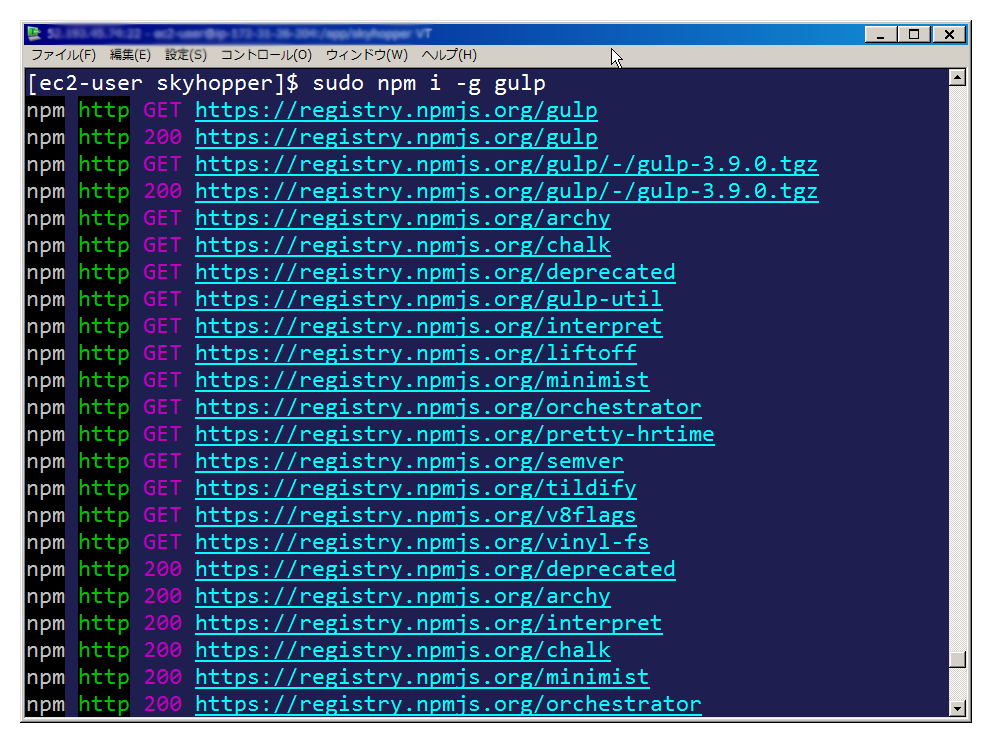The height and width of the screenshot is (743, 992).
Task: Click the gulp-util URL link
Action: click(428, 299)
